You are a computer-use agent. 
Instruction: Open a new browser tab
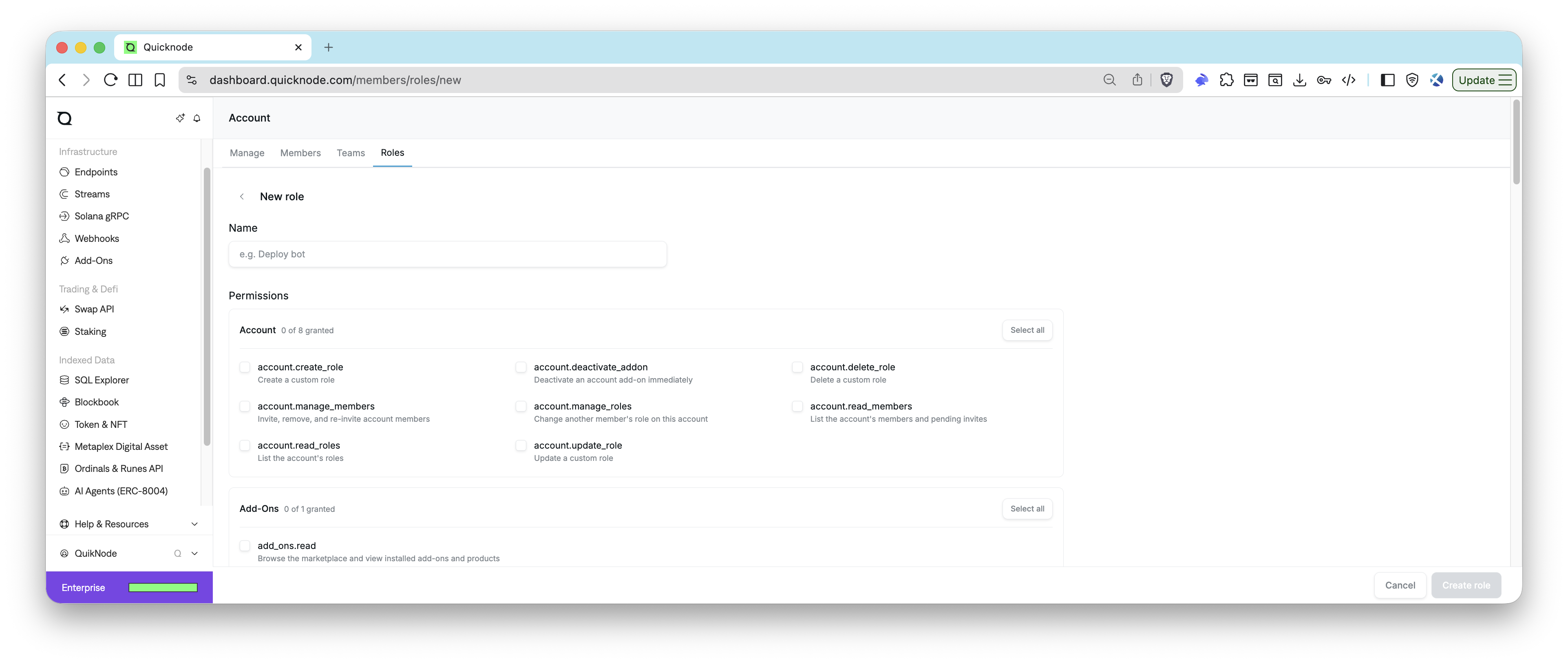tap(328, 47)
